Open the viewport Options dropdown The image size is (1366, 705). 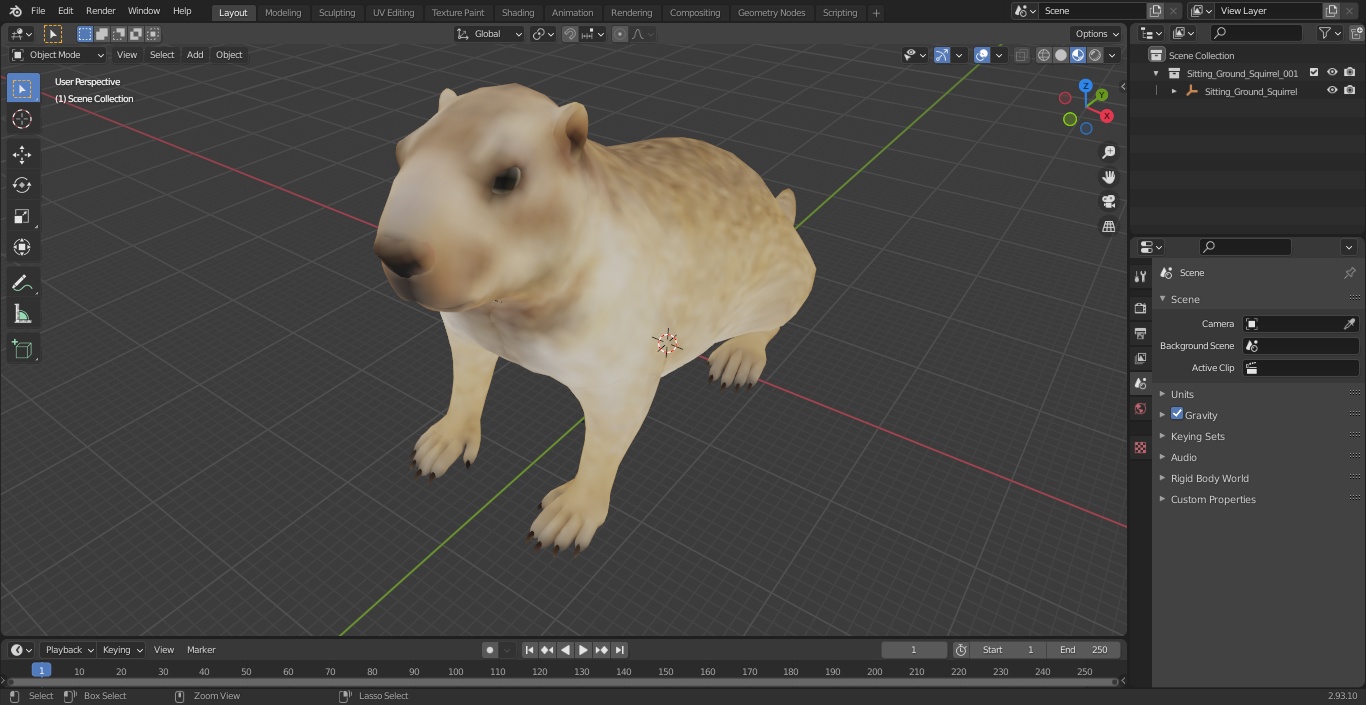point(1097,34)
